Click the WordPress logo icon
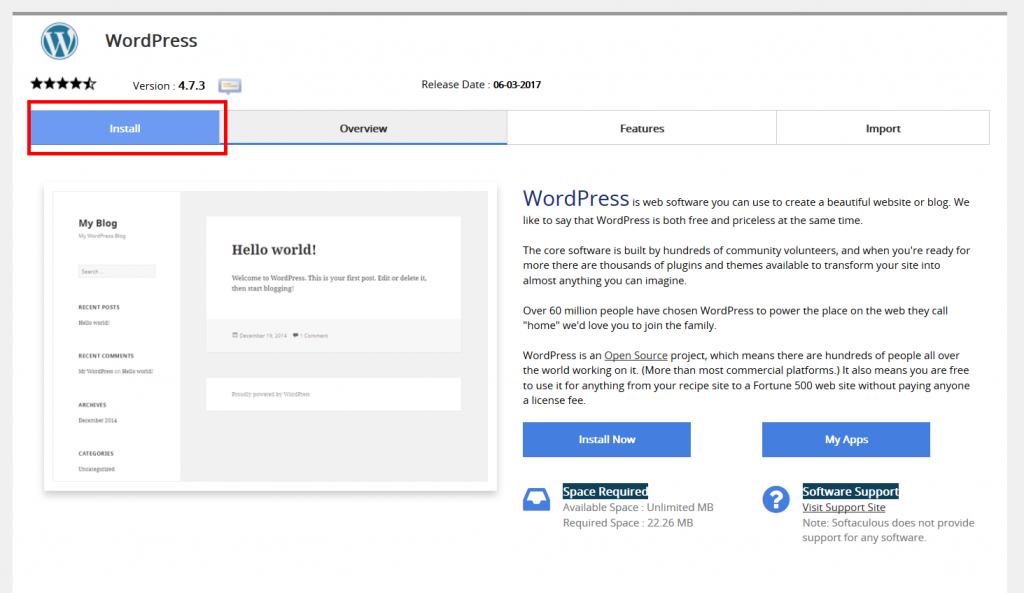The height and width of the screenshot is (593, 1024). coord(59,40)
